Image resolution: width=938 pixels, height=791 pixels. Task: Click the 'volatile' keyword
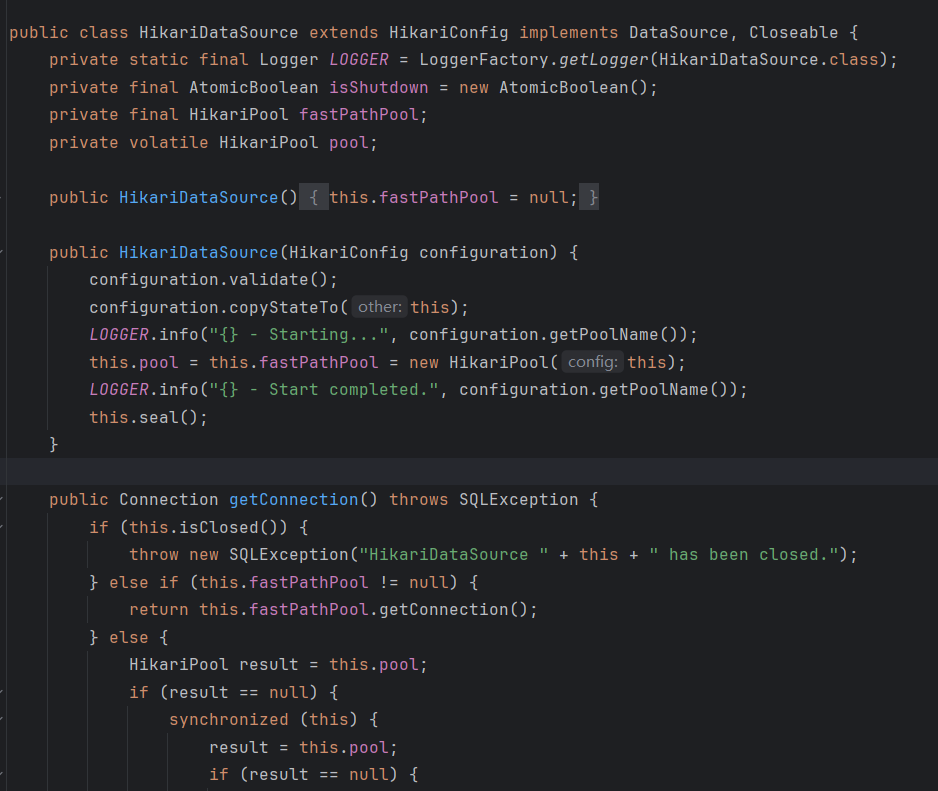169,142
